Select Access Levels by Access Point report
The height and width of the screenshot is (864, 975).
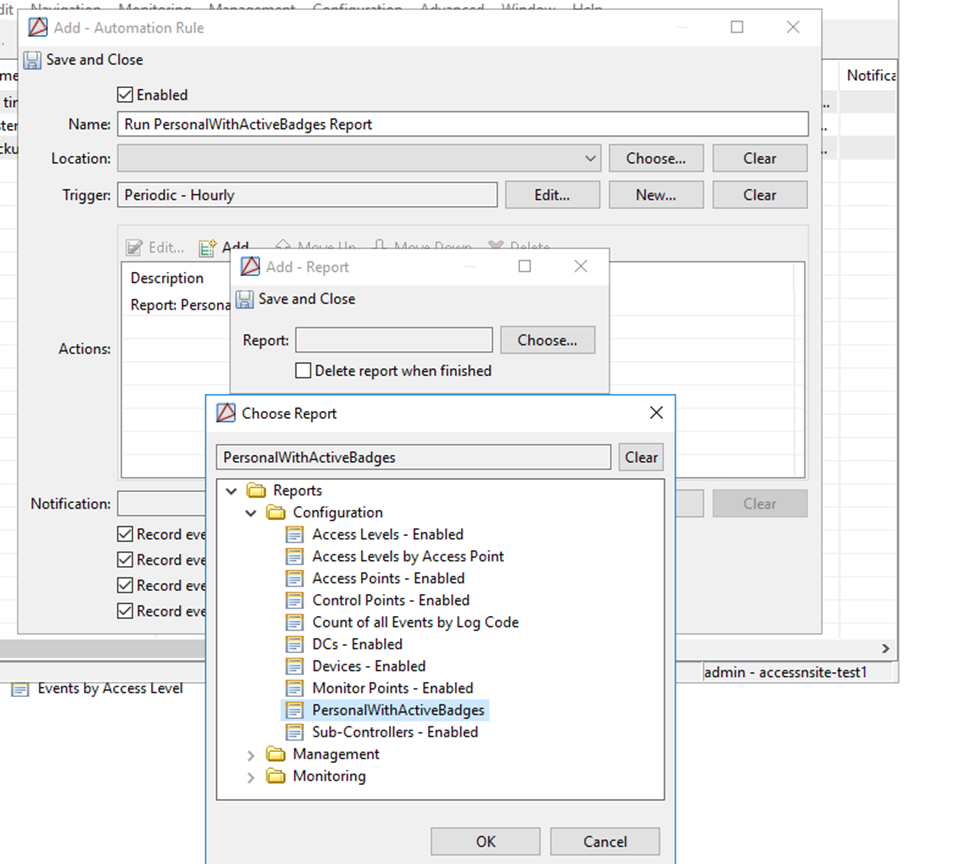coord(407,556)
